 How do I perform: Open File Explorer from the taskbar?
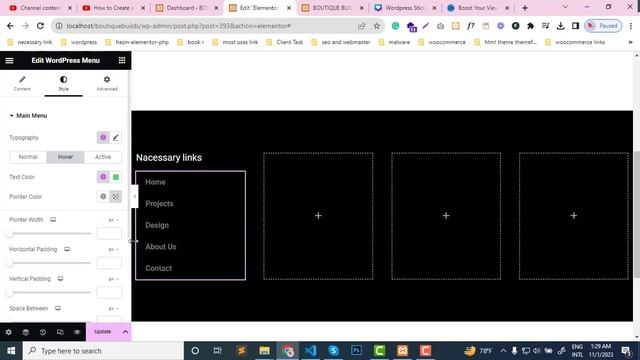coord(264,351)
